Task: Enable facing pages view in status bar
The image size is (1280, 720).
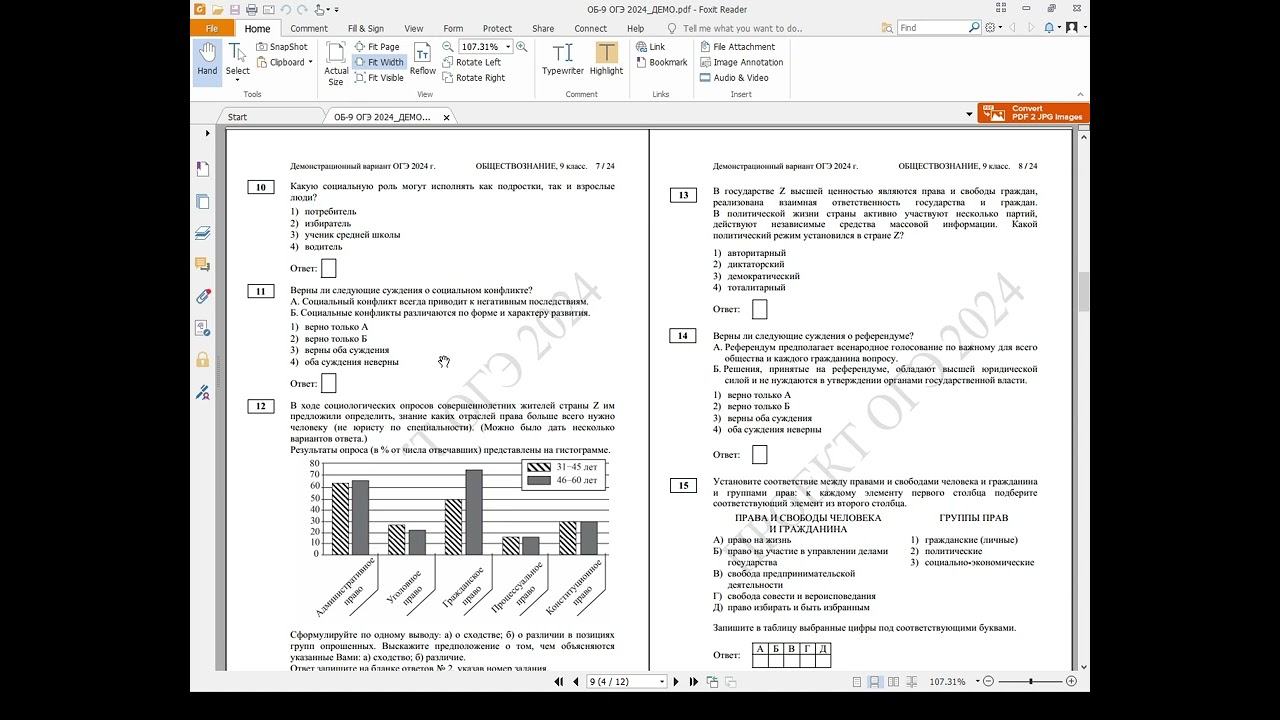Action: click(x=893, y=682)
